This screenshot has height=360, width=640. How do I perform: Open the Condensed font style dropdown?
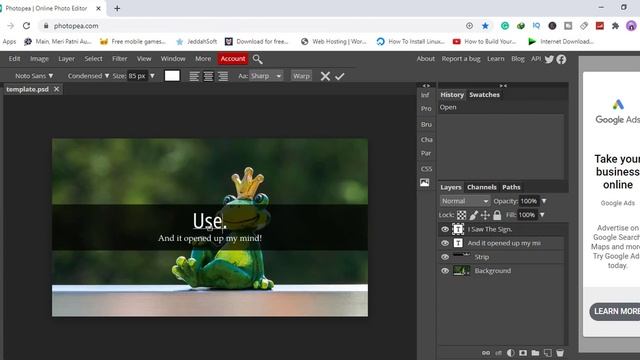pos(88,76)
